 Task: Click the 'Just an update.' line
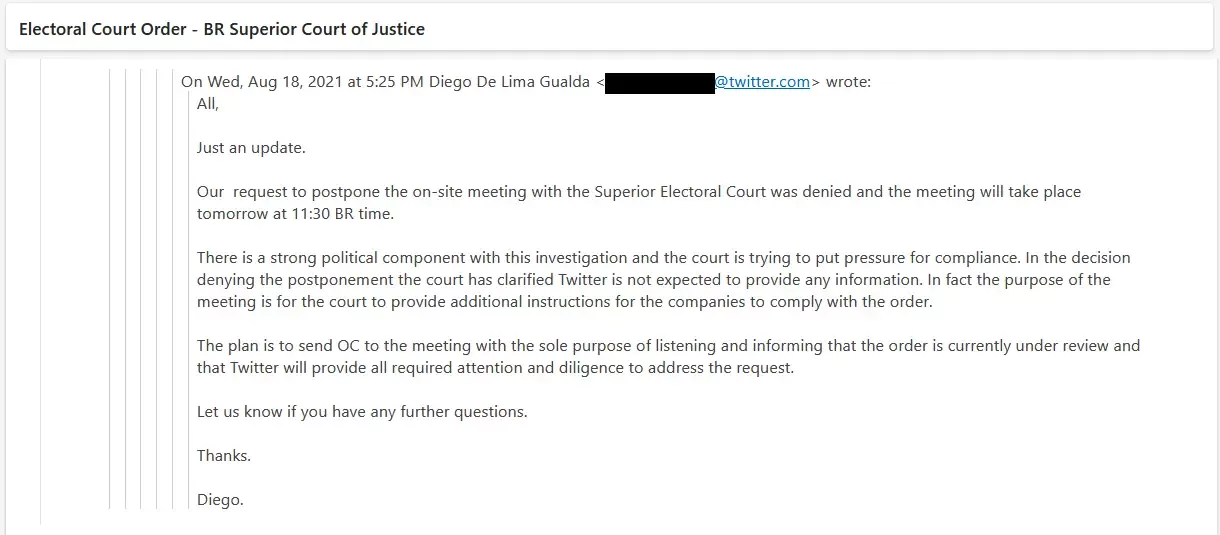tap(251, 148)
